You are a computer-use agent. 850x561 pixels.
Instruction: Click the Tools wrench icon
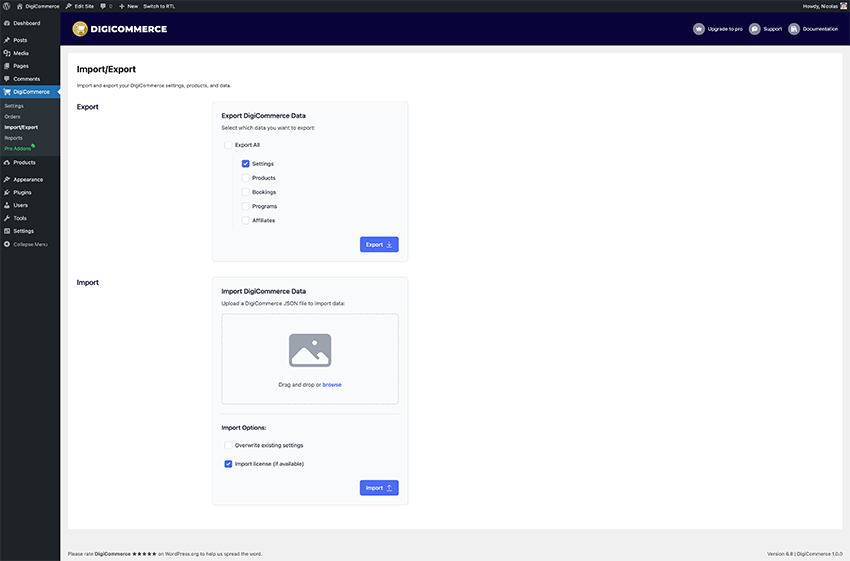[x=7, y=218]
